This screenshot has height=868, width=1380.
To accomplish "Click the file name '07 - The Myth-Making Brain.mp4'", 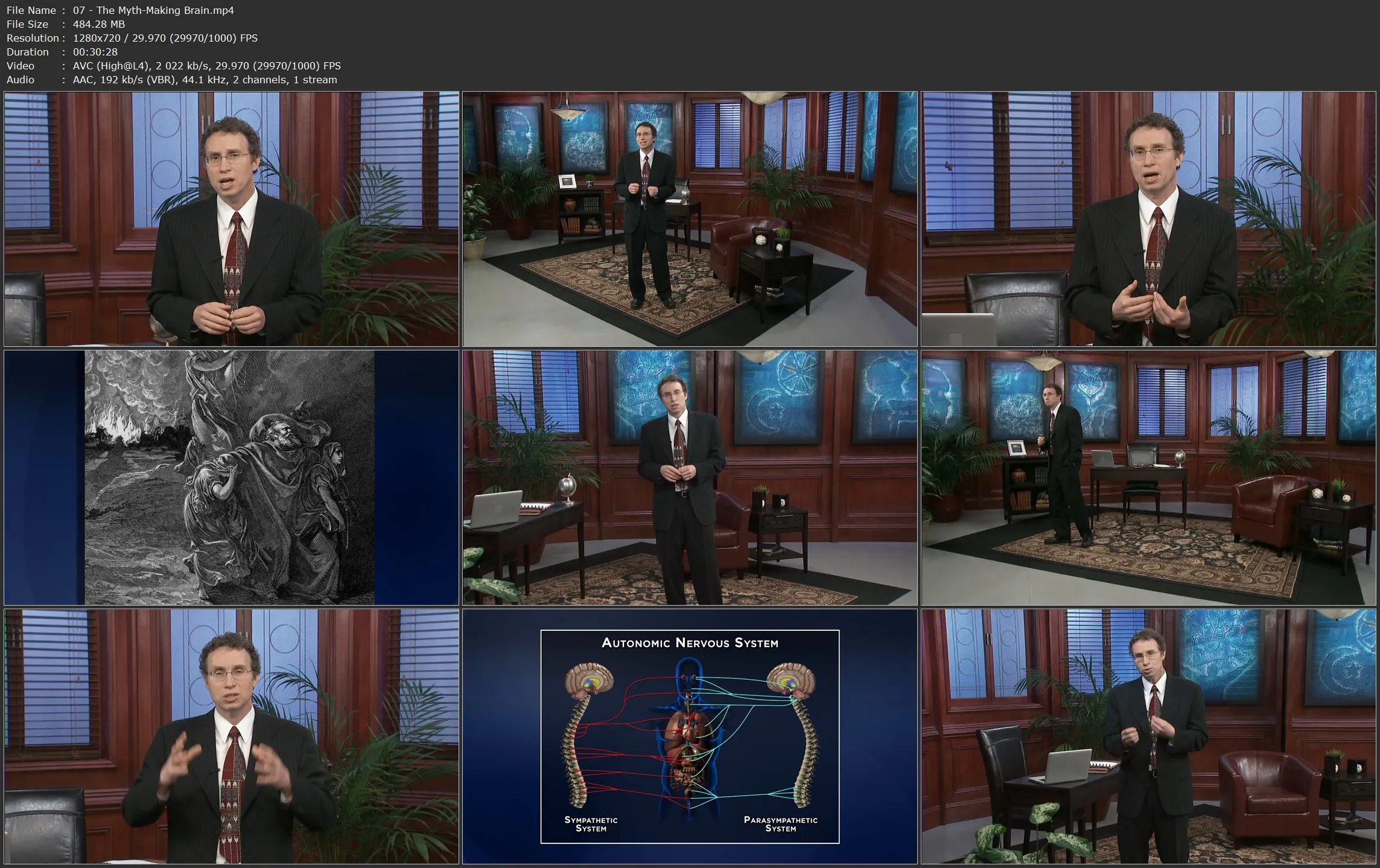I will click(x=153, y=10).
